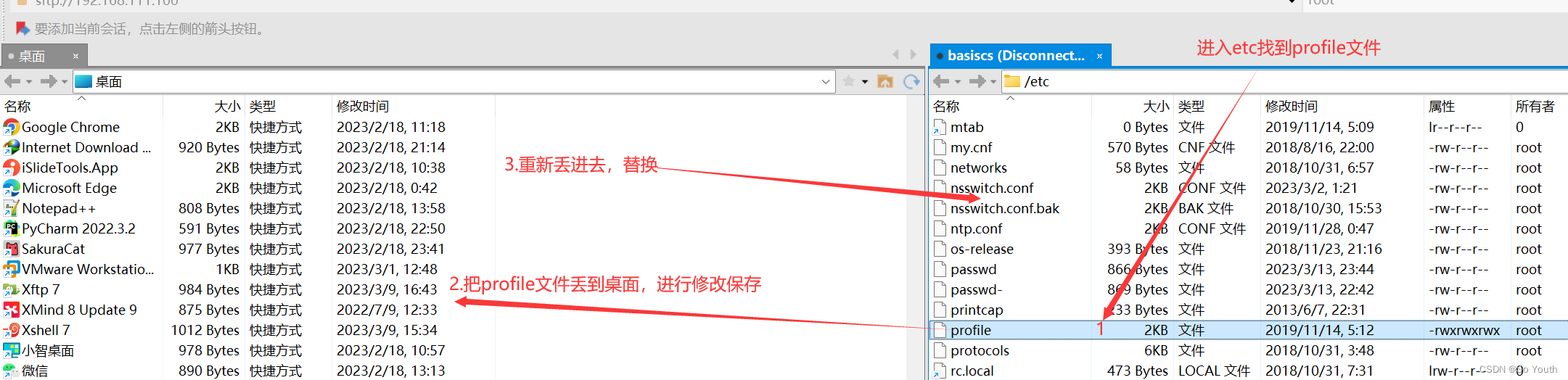Refresh the local 桌面 pane
Viewport: 1568px width, 380px height.
[x=911, y=81]
